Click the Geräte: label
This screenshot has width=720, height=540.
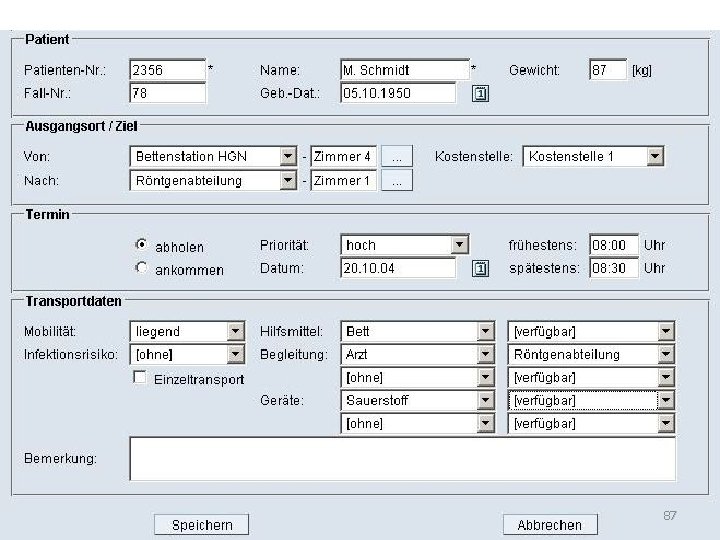tap(282, 400)
